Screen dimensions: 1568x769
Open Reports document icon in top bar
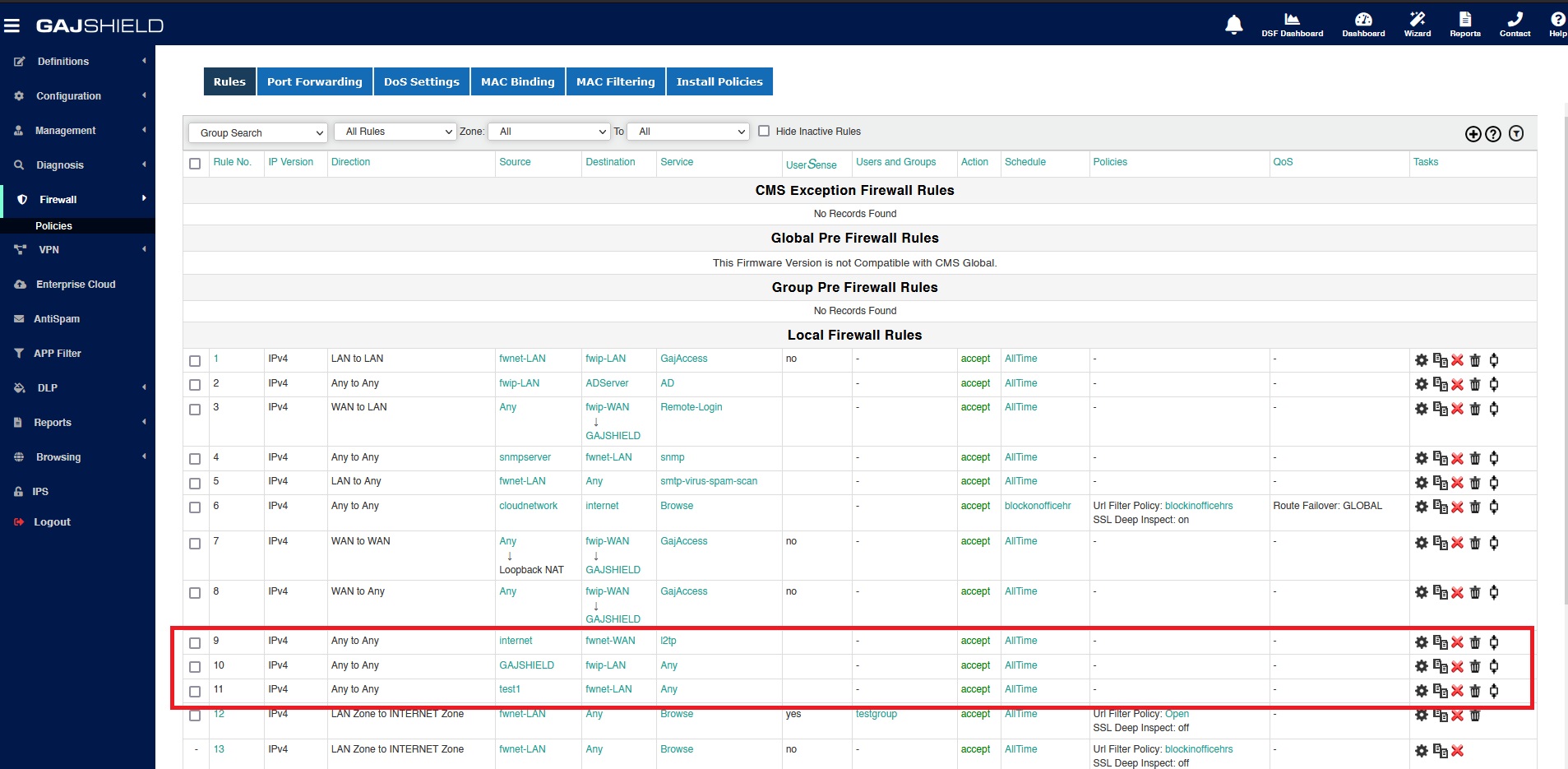tap(1465, 25)
